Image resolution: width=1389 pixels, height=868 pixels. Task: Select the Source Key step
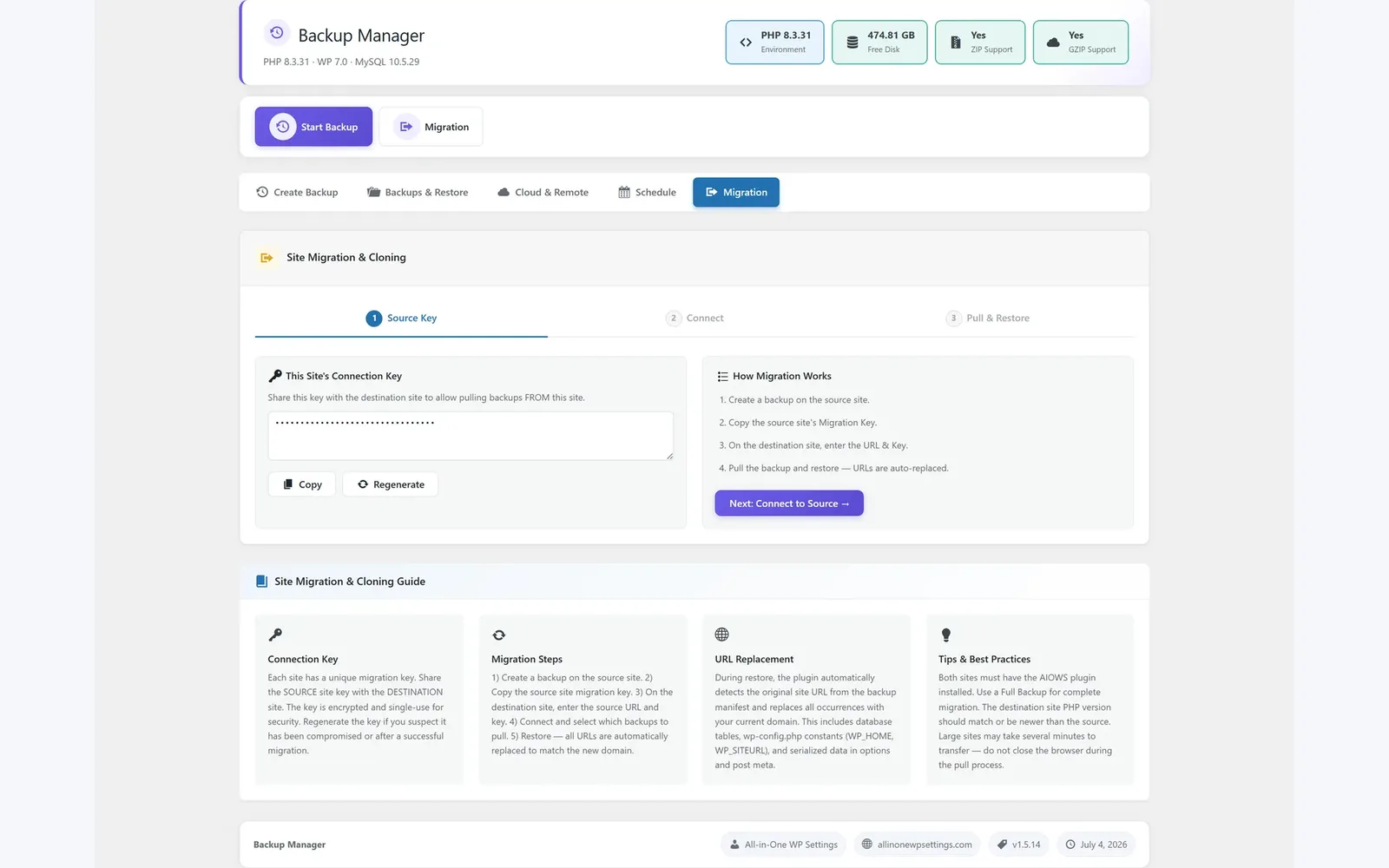click(401, 319)
